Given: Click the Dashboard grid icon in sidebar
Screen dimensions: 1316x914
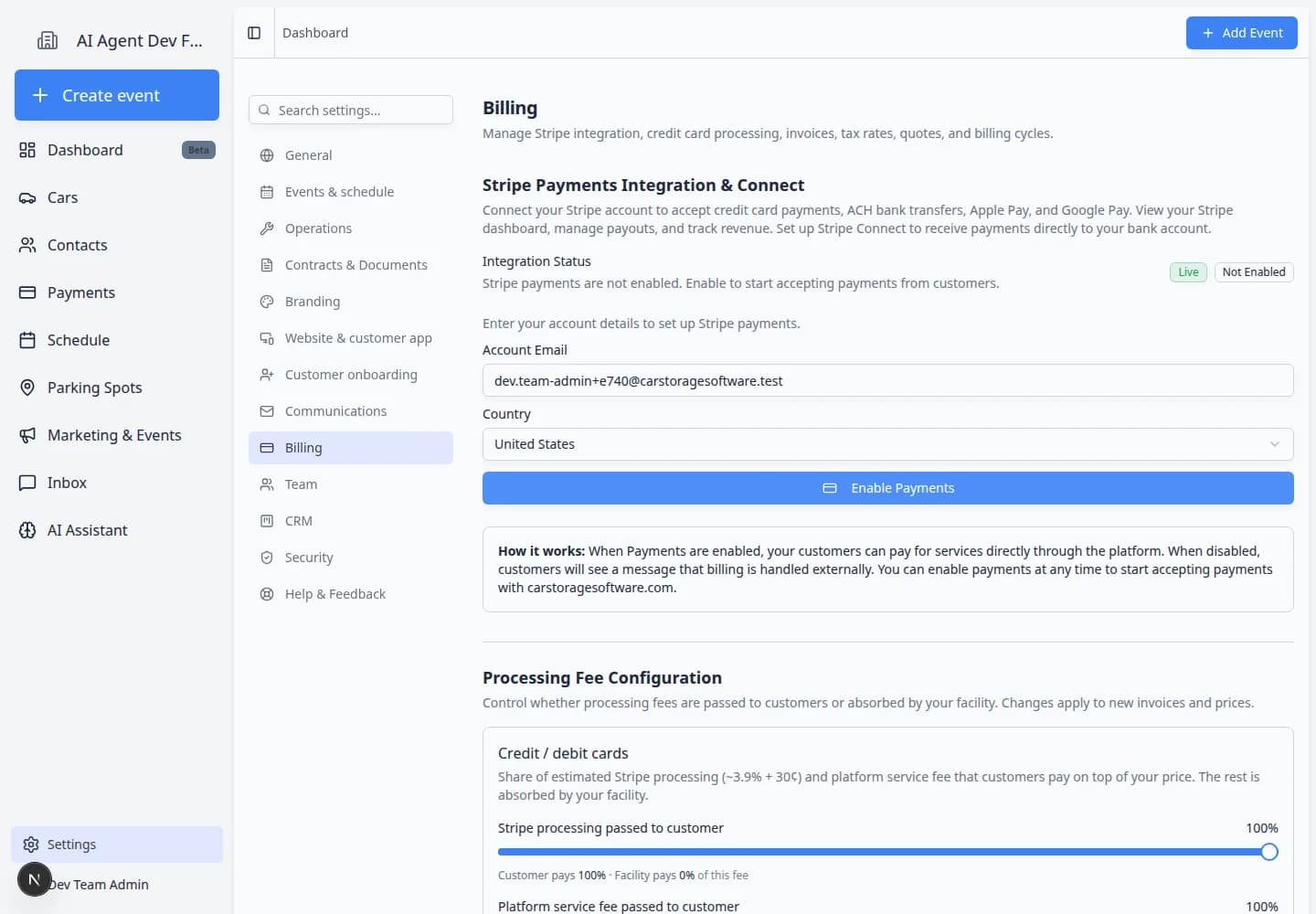Looking at the screenshot, I should click(27, 150).
